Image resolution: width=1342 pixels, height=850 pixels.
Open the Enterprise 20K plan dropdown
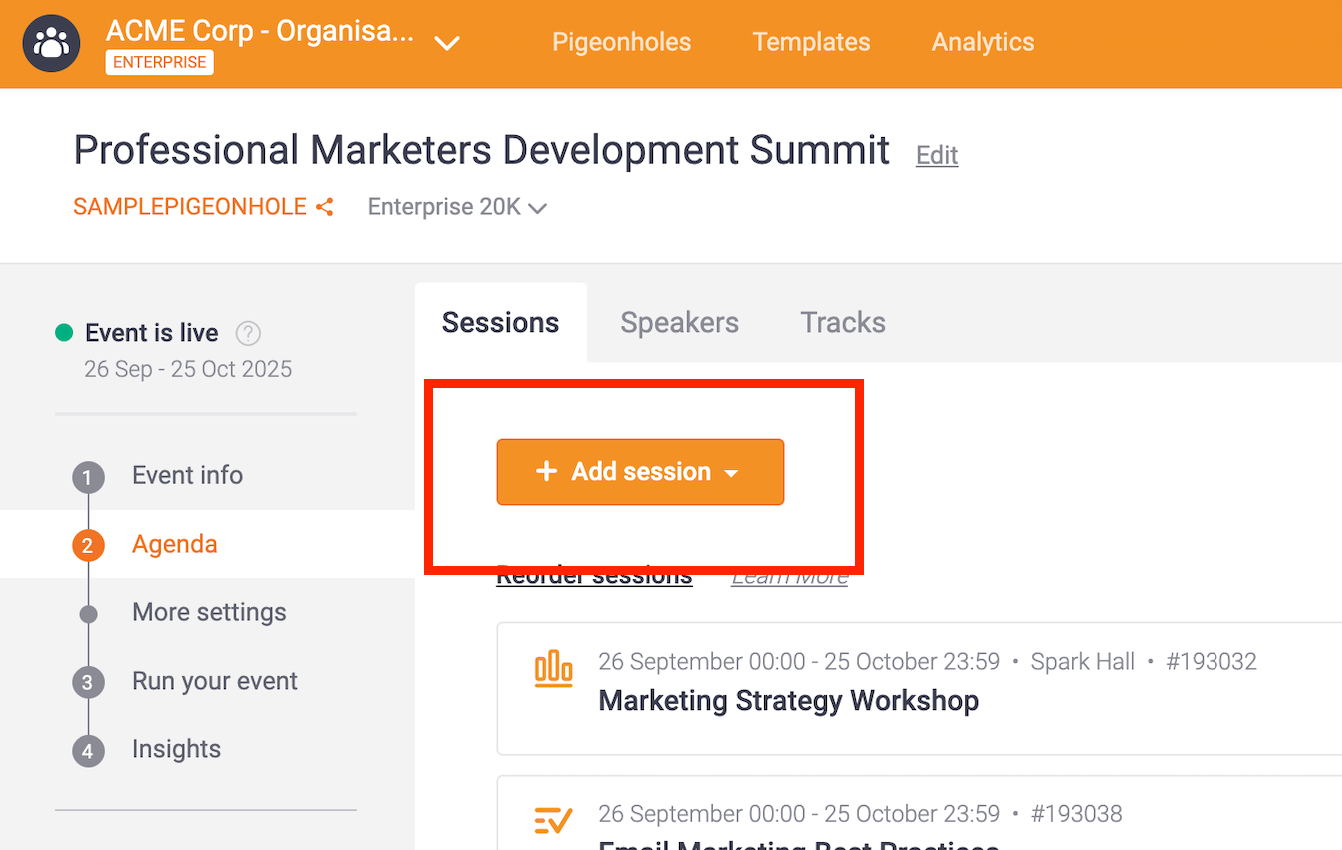457,208
